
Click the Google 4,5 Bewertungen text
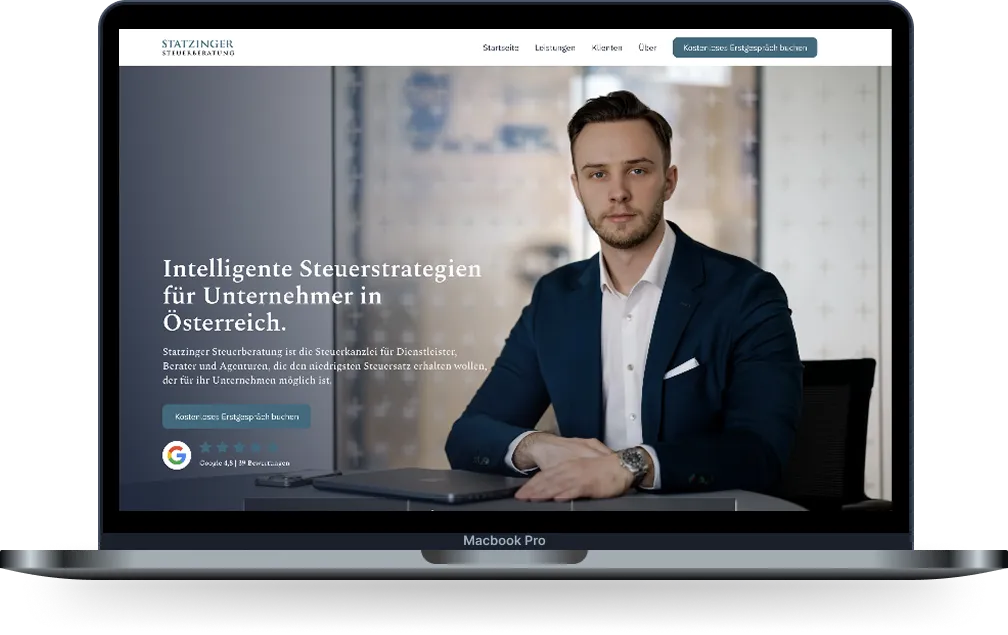pyautogui.click(x=244, y=463)
